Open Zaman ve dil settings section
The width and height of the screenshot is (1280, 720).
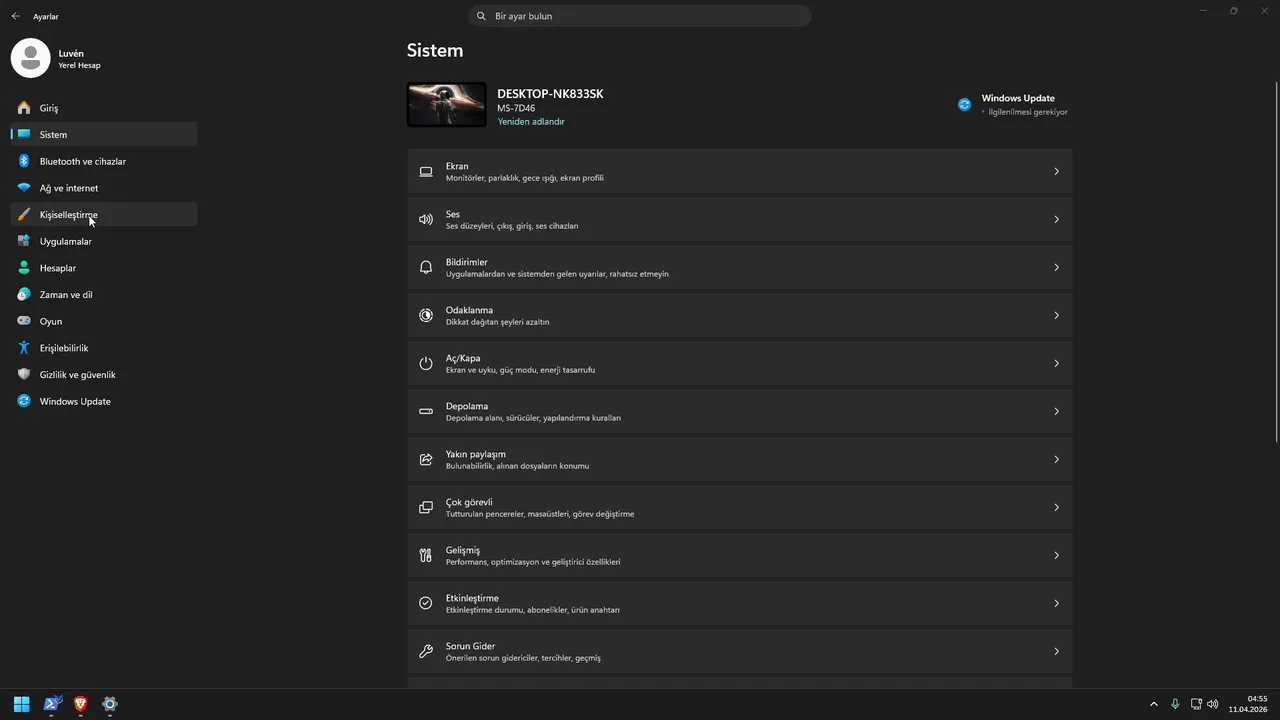click(x=66, y=295)
